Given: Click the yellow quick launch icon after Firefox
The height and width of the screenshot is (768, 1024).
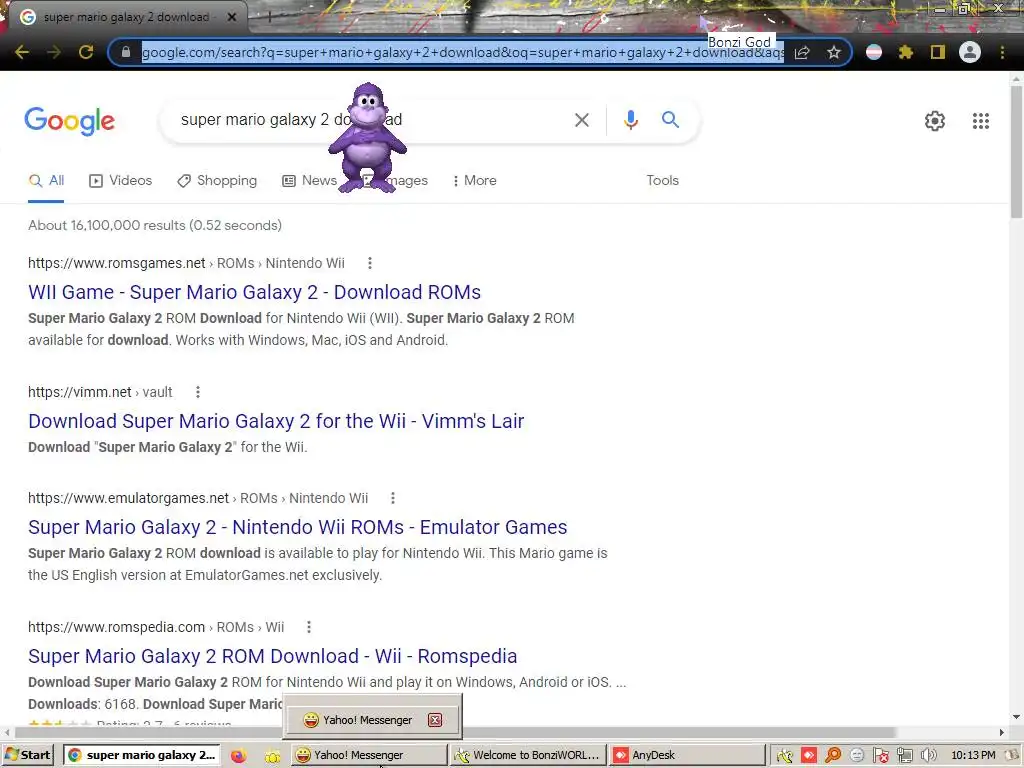Looking at the screenshot, I should click(x=273, y=756).
